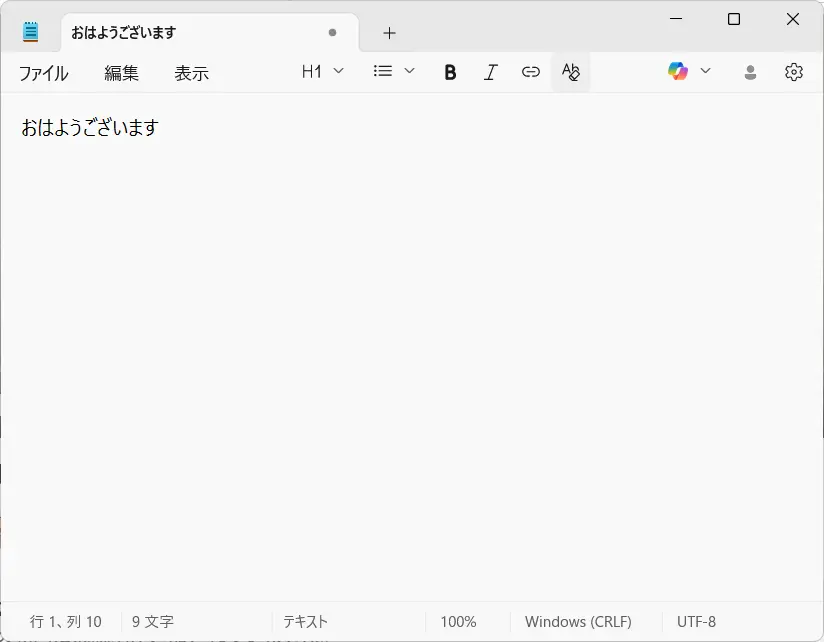This screenshot has width=824, height=642.
Task: Open the account profile icon
Action: [750, 72]
